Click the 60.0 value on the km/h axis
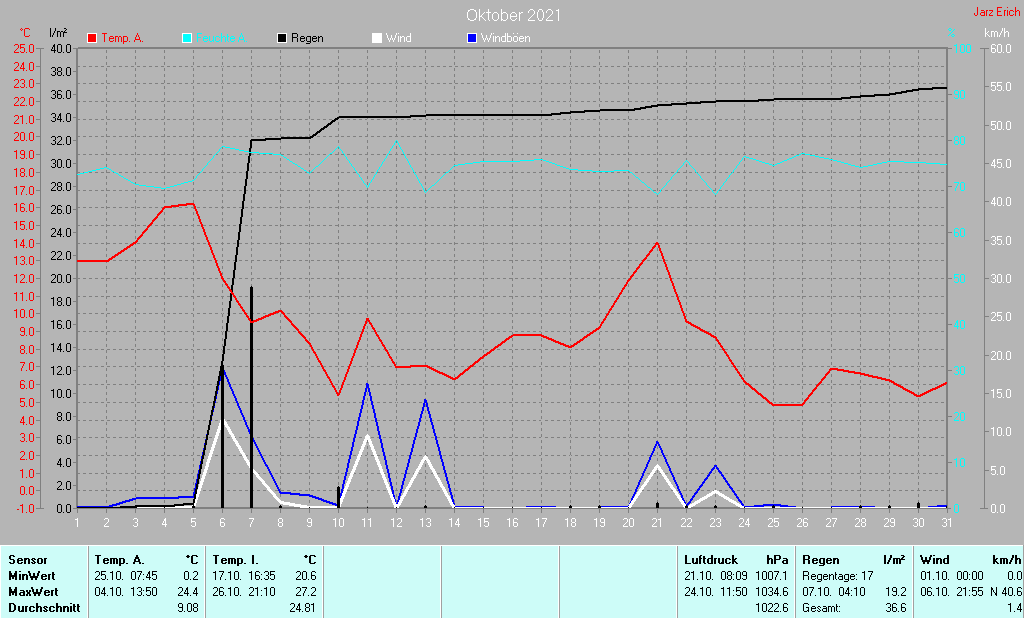Image resolution: width=1024 pixels, height=618 pixels. click(x=1000, y=48)
